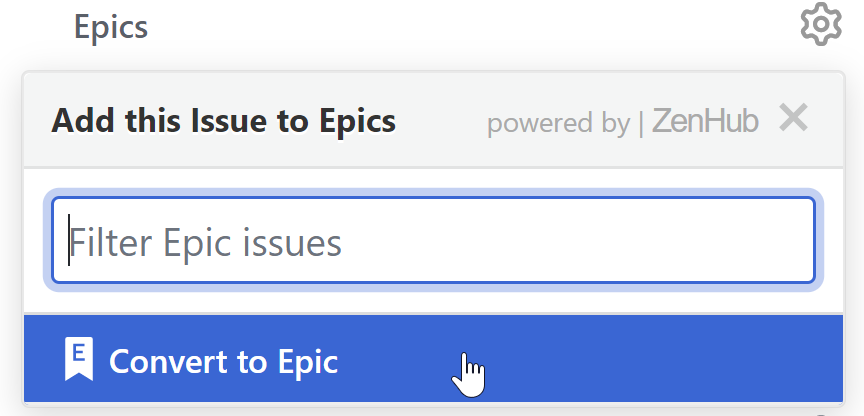Click the gray popup header bar
The image size is (864, 416).
(433, 120)
